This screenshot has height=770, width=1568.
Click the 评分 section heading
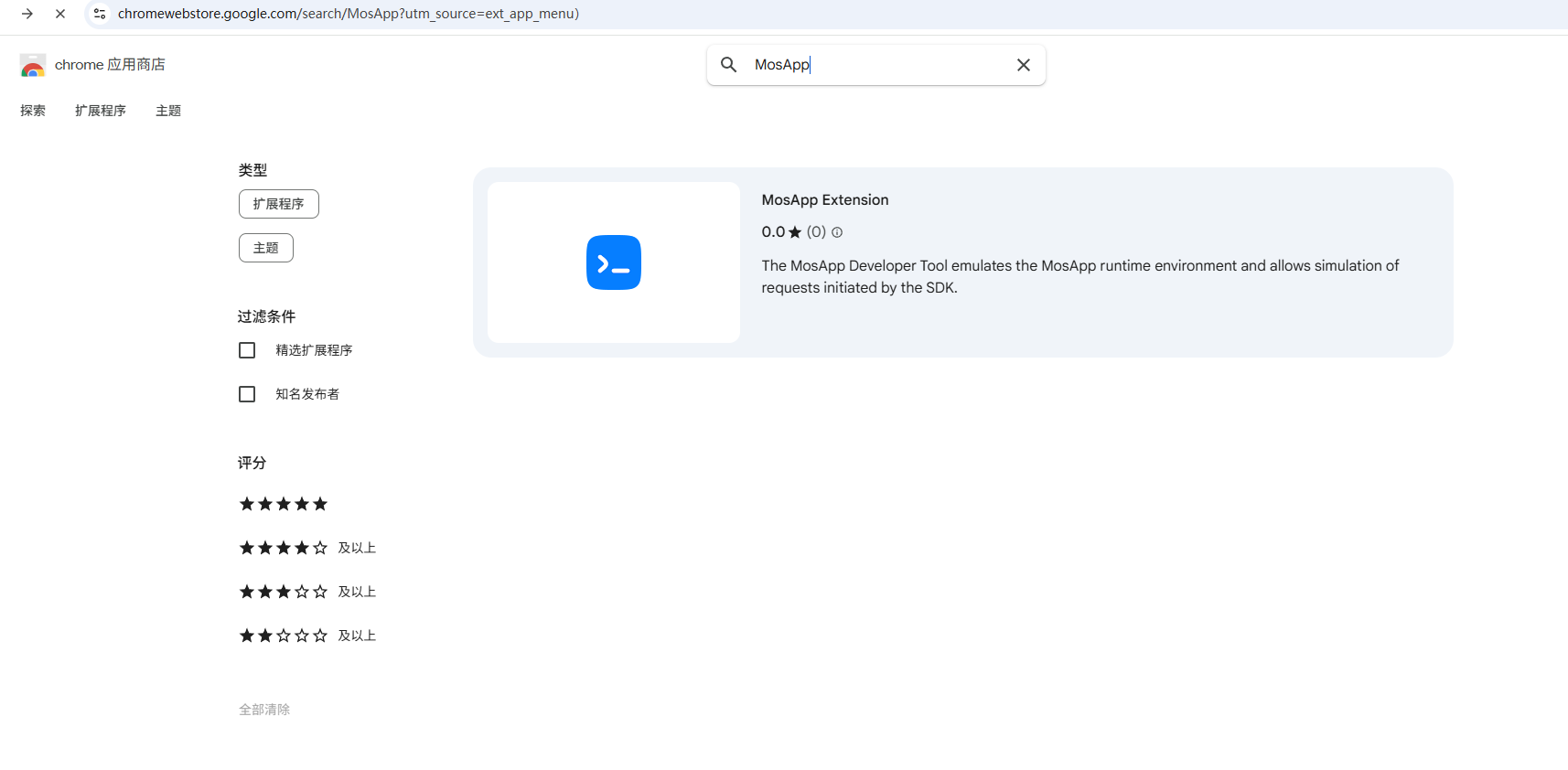click(252, 463)
